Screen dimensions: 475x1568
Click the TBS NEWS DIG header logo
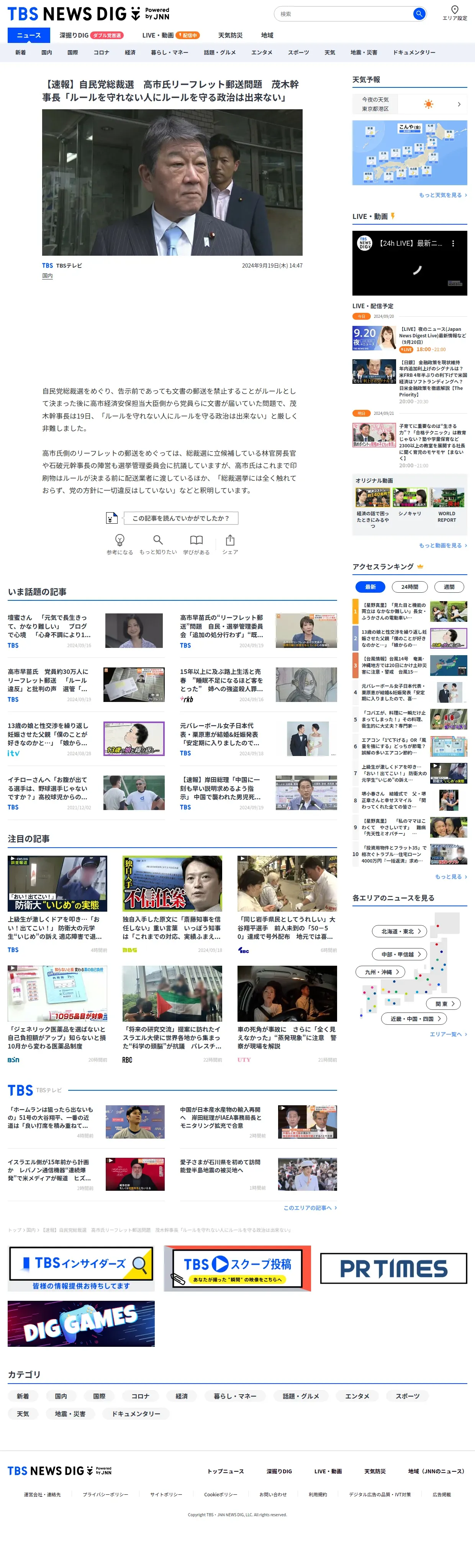[88, 13]
